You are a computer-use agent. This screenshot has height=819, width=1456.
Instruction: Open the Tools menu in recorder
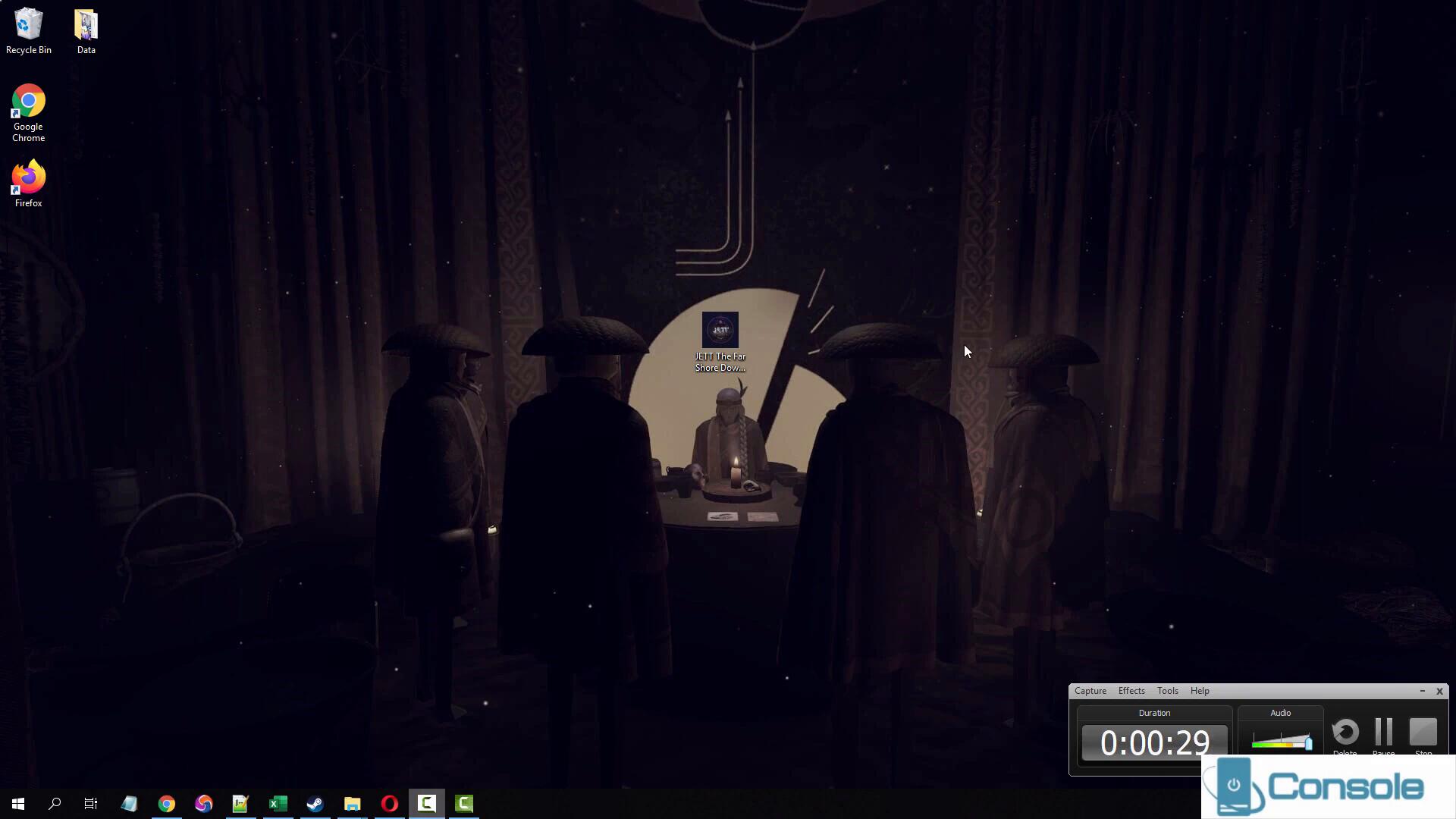pos(1167,691)
